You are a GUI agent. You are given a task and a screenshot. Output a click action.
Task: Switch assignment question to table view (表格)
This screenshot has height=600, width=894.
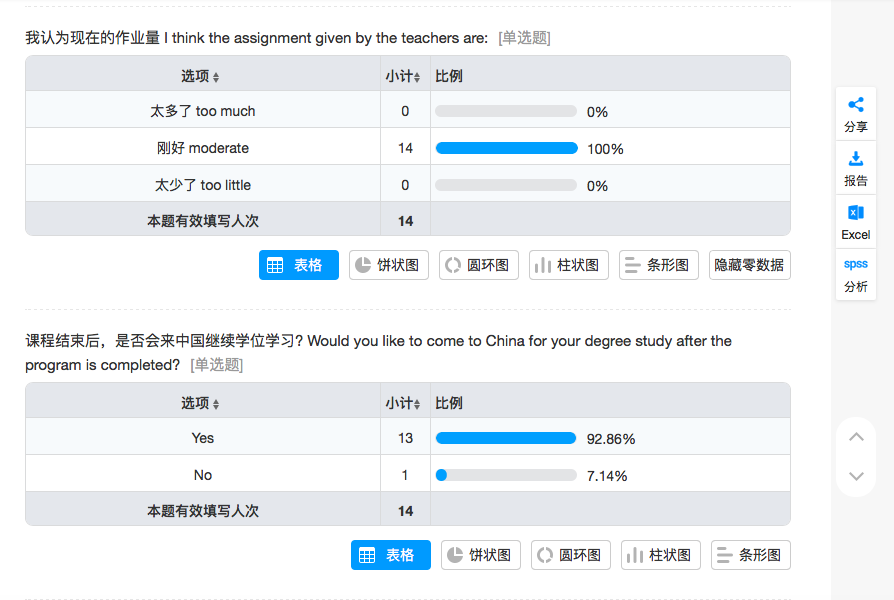(x=299, y=265)
